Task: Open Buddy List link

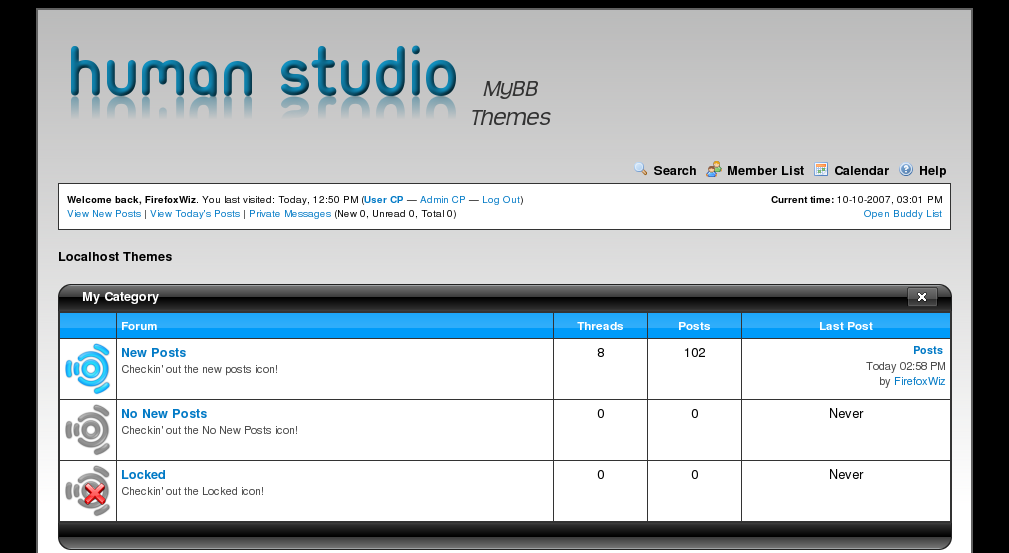Action: 902,214
